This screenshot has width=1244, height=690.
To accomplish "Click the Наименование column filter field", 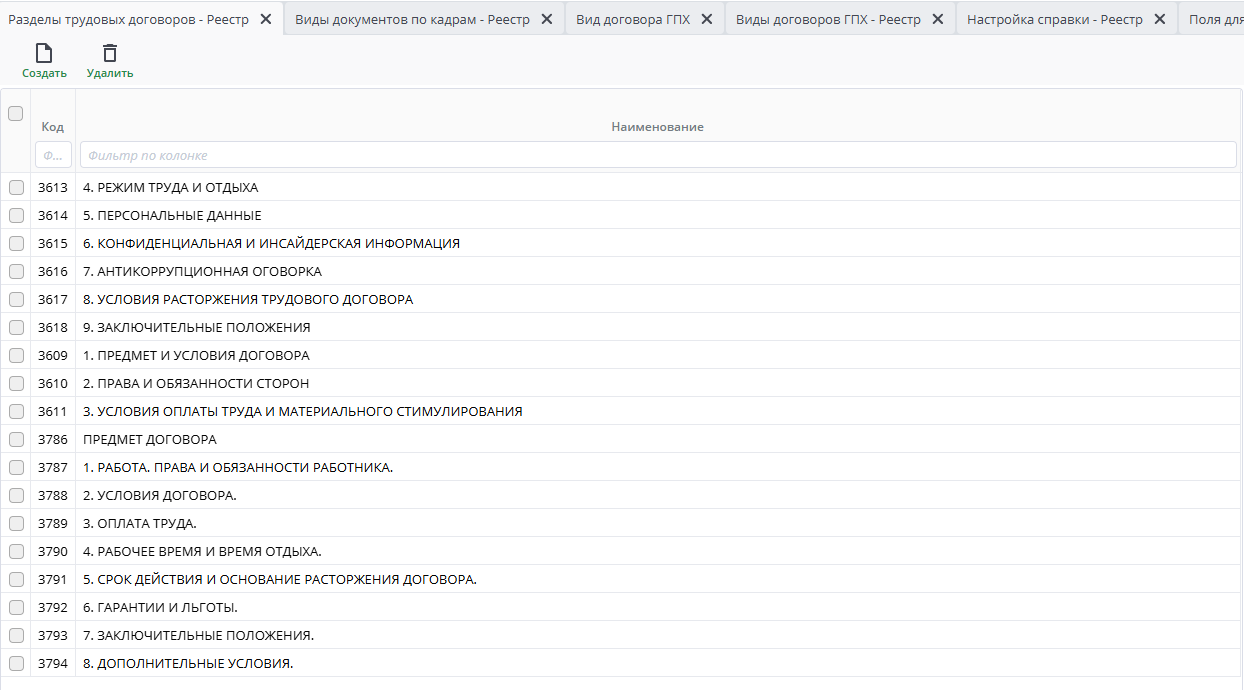I will pos(658,155).
